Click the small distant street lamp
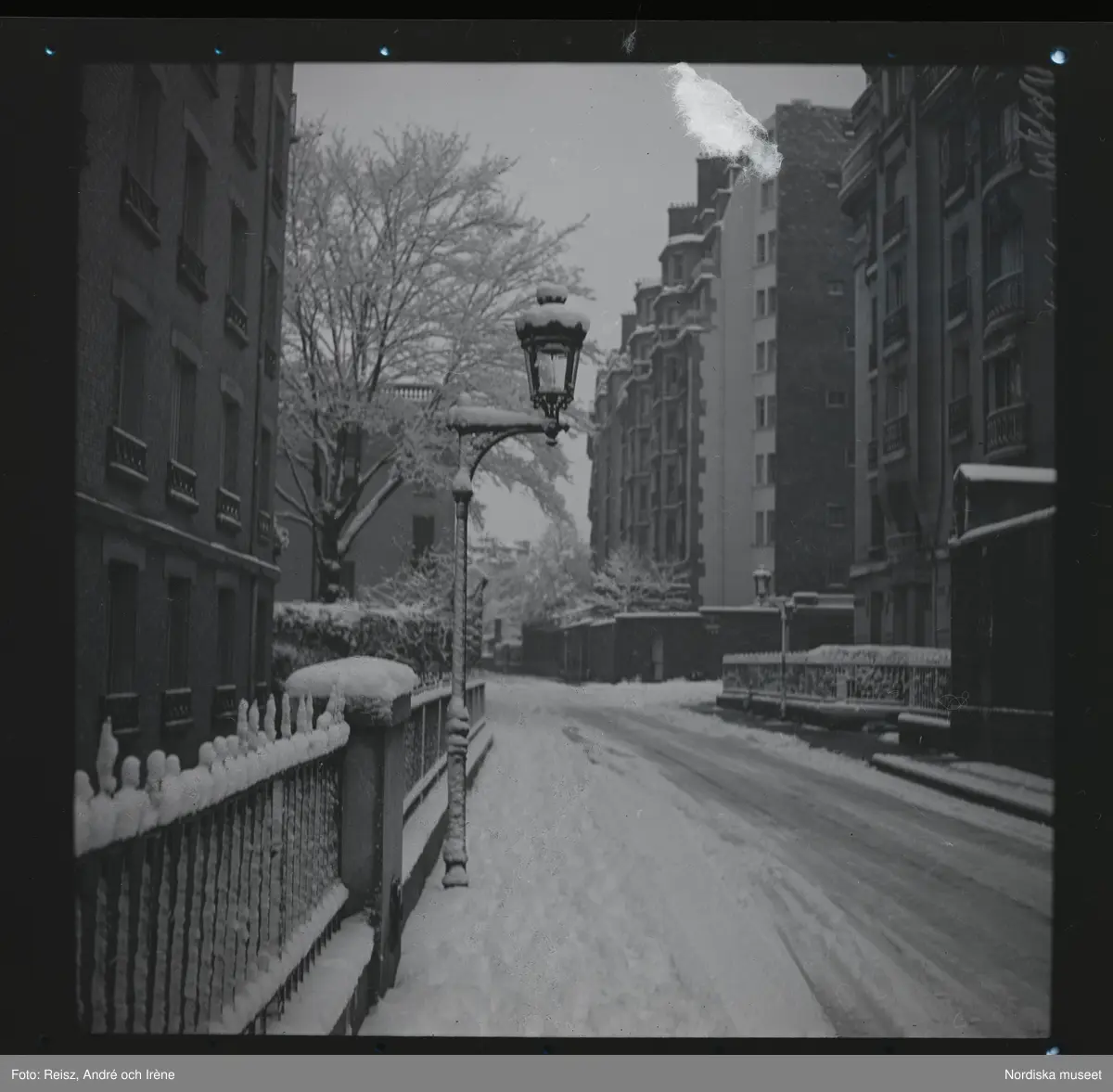Image resolution: width=1113 pixels, height=1092 pixels. pyautogui.click(x=761, y=583)
